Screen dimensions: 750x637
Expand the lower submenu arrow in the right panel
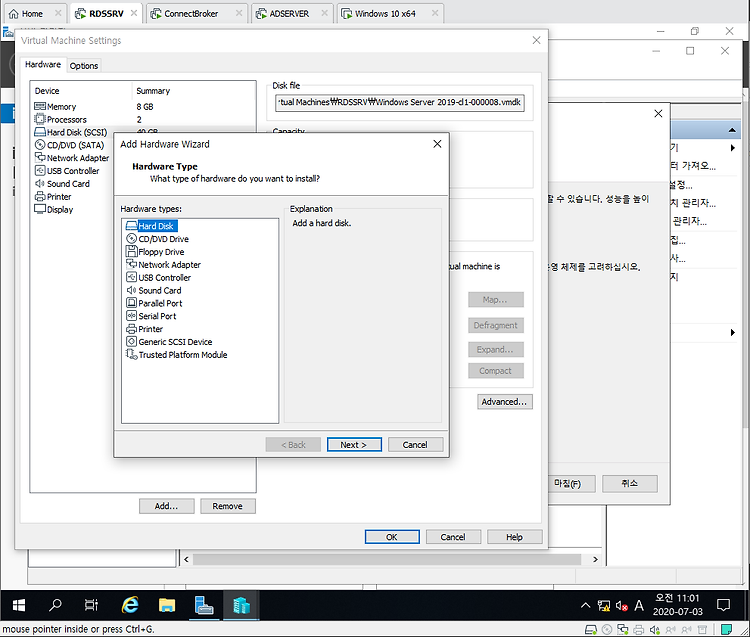pos(732,332)
